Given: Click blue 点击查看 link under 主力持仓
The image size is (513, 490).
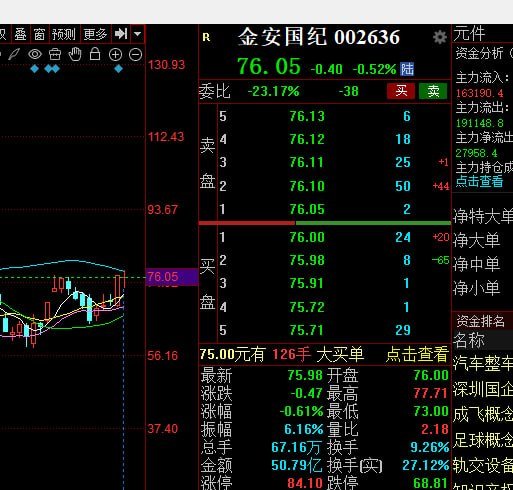Looking at the screenshot, I should (x=479, y=181).
